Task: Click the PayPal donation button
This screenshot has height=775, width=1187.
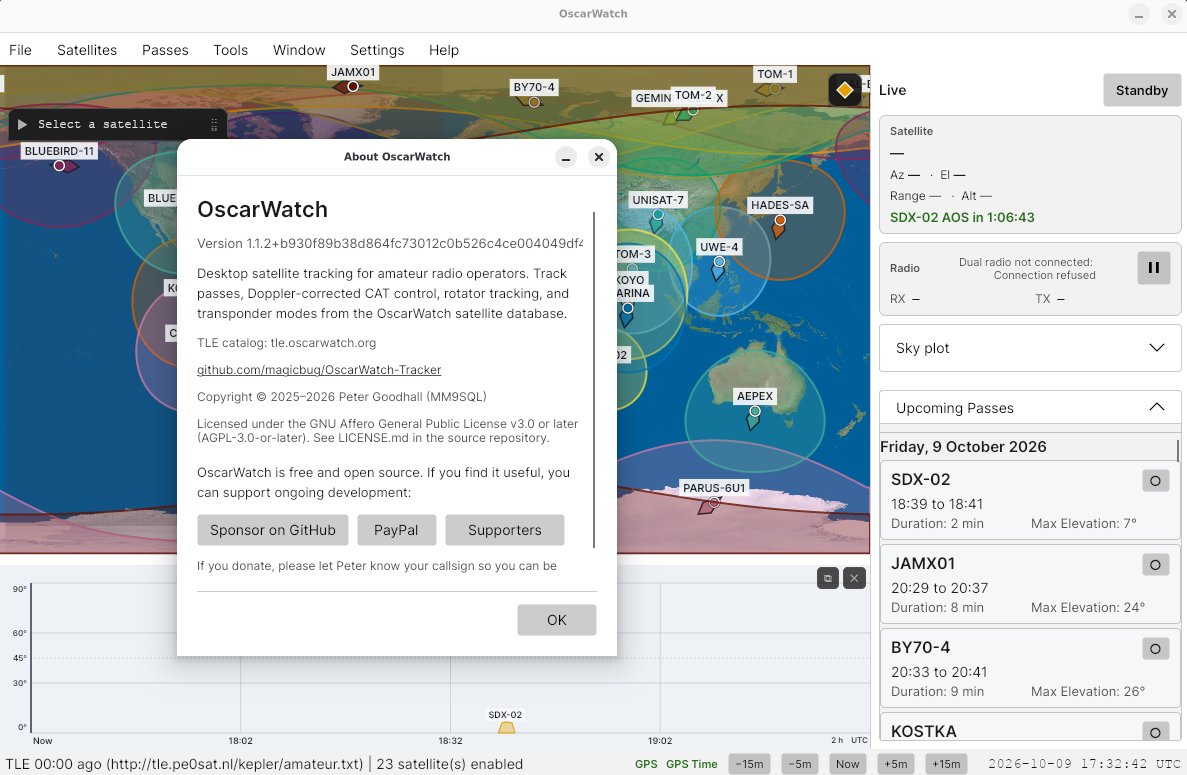Action: click(396, 530)
